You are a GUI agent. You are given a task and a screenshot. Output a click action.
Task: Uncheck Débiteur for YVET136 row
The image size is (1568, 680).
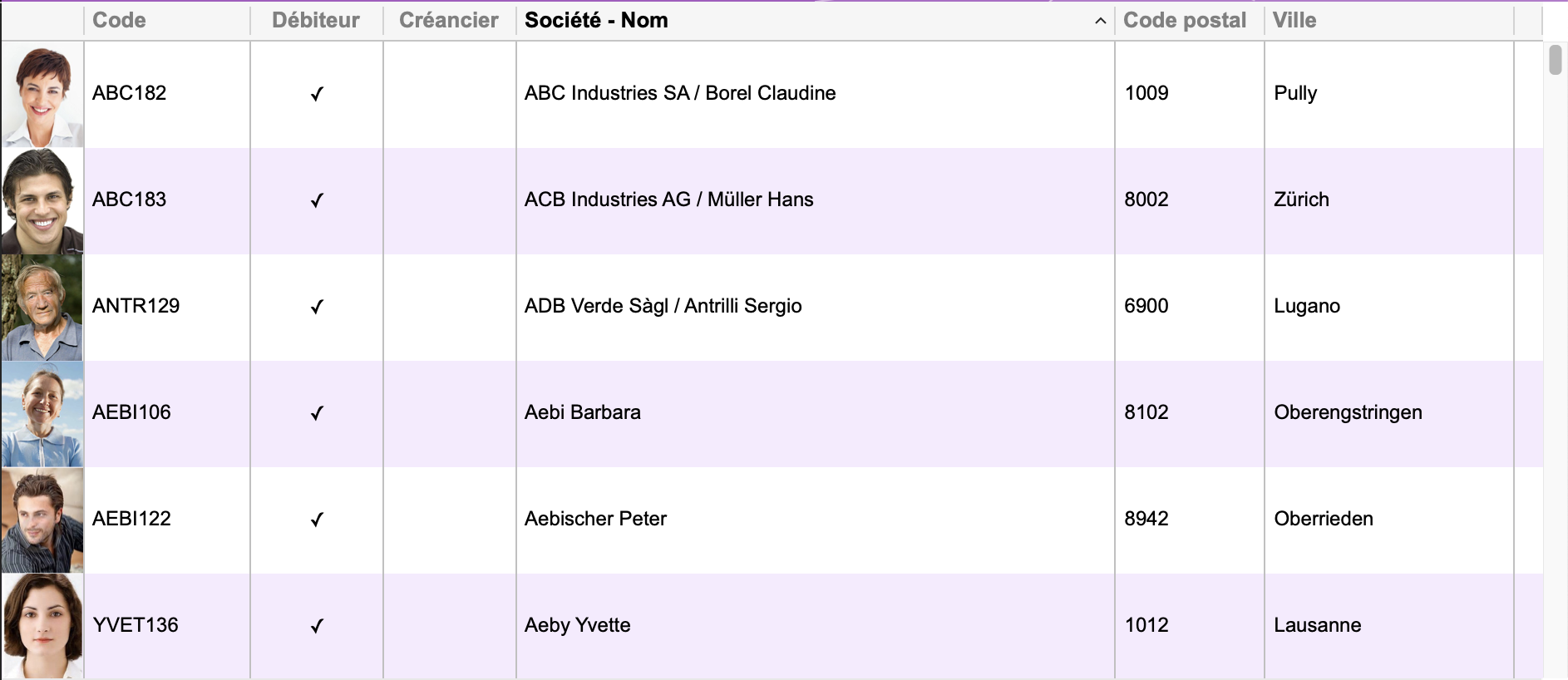pos(317,626)
